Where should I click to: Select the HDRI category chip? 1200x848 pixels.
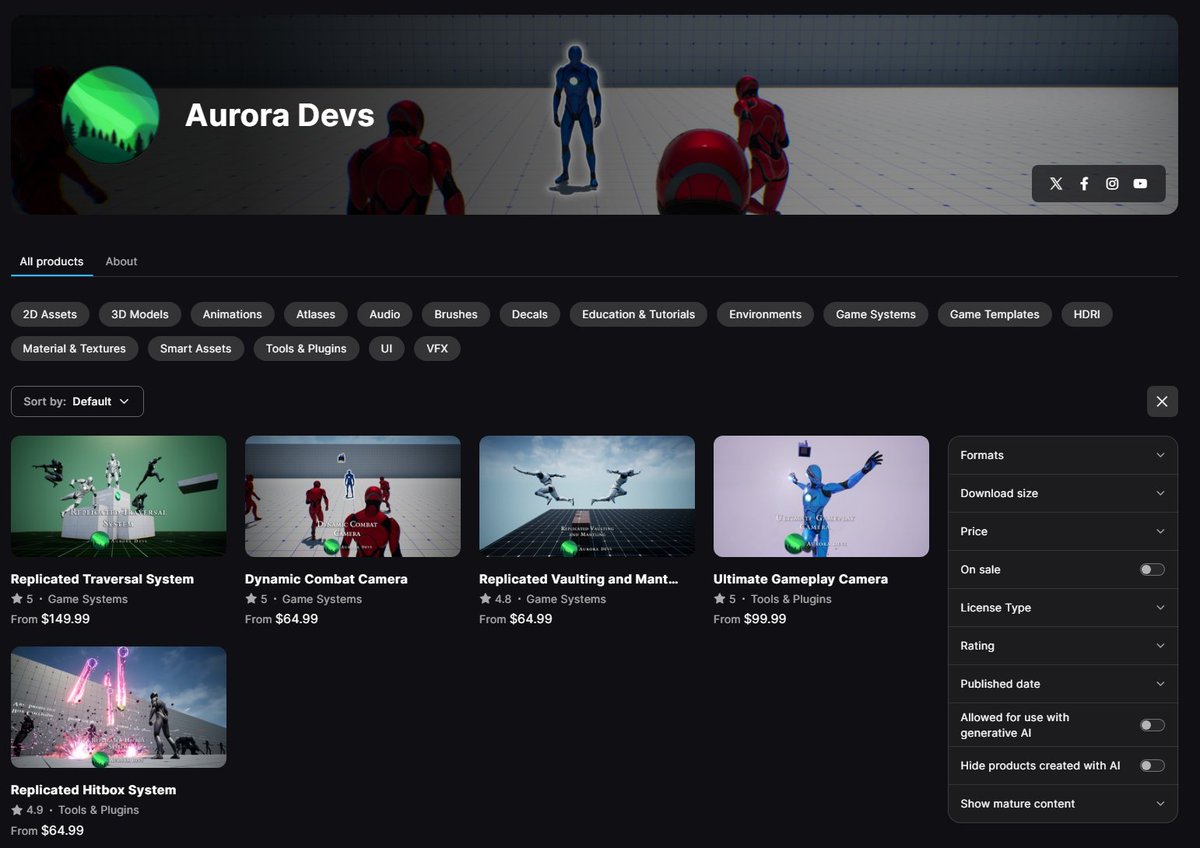1087,314
